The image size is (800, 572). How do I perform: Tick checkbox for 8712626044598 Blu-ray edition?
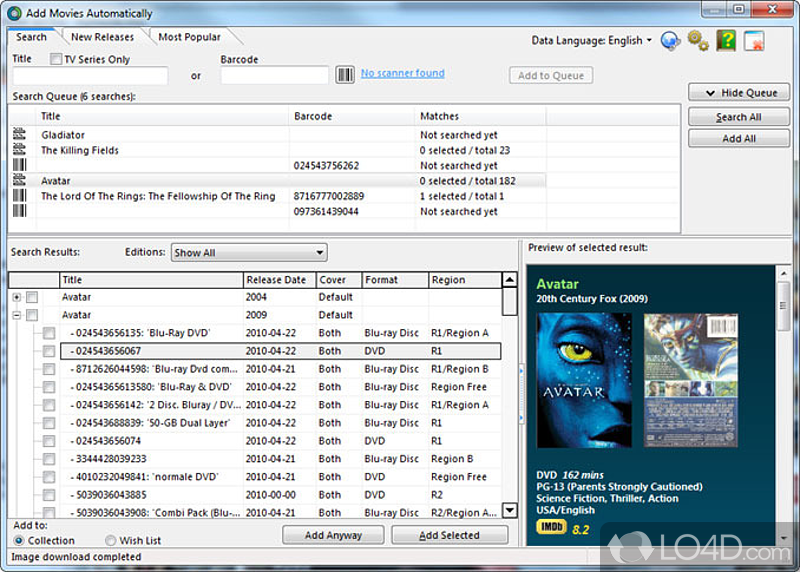click(49, 369)
